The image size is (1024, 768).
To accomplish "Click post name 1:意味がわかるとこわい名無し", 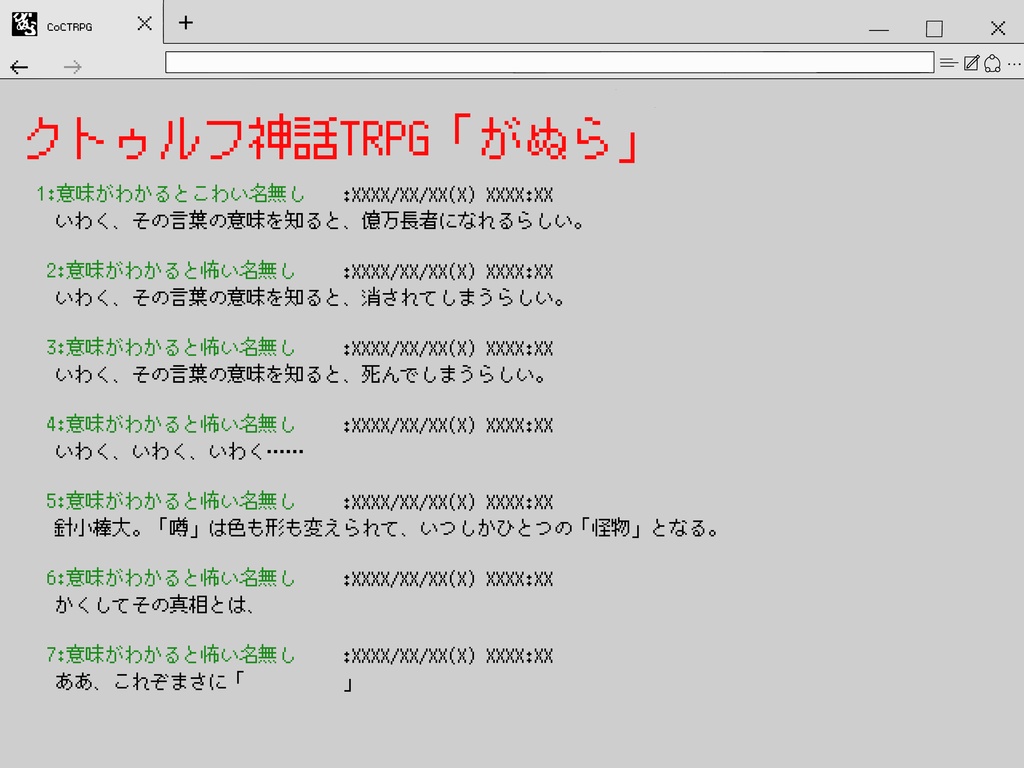I will click(x=170, y=194).
